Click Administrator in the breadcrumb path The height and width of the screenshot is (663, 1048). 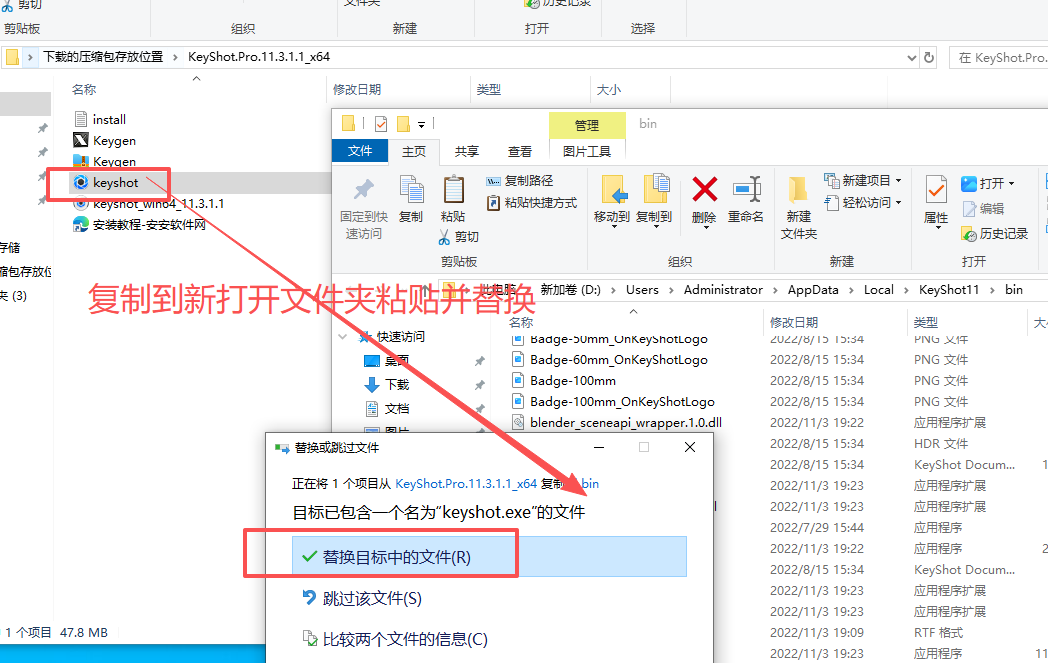pyautogui.click(x=723, y=290)
